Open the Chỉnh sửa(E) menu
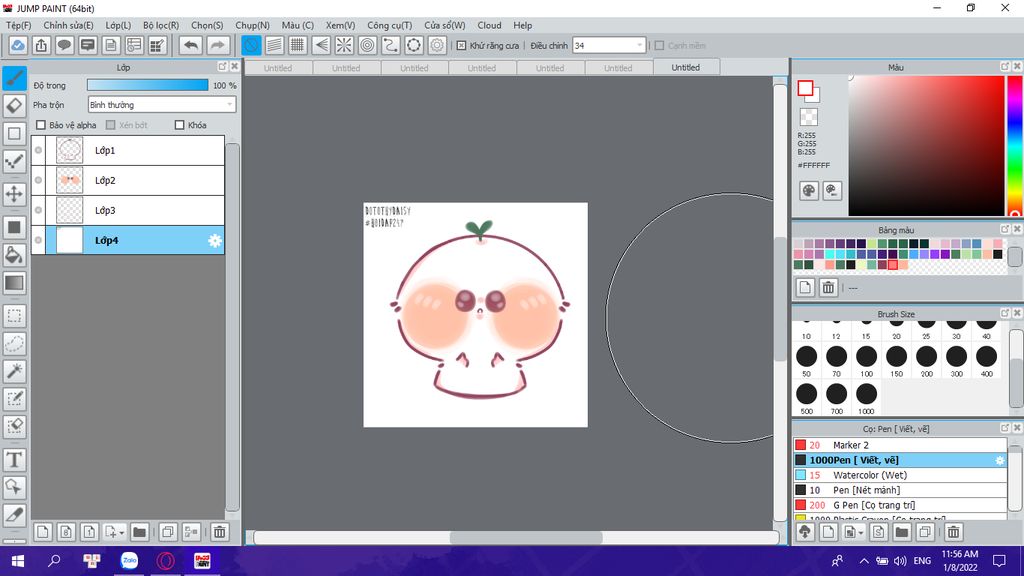The height and width of the screenshot is (576, 1024). coord(69,25)
